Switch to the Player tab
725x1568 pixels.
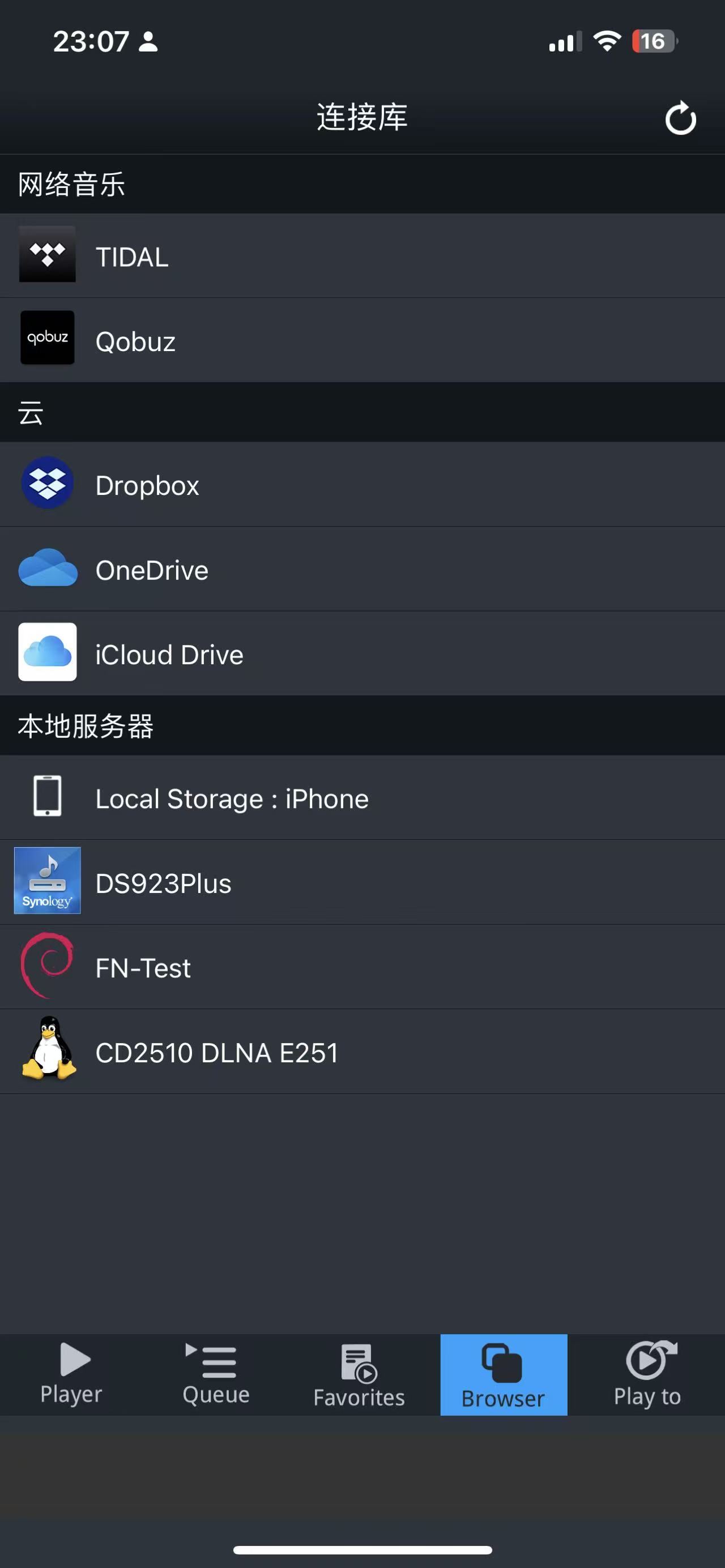[x=72, y=1374]
